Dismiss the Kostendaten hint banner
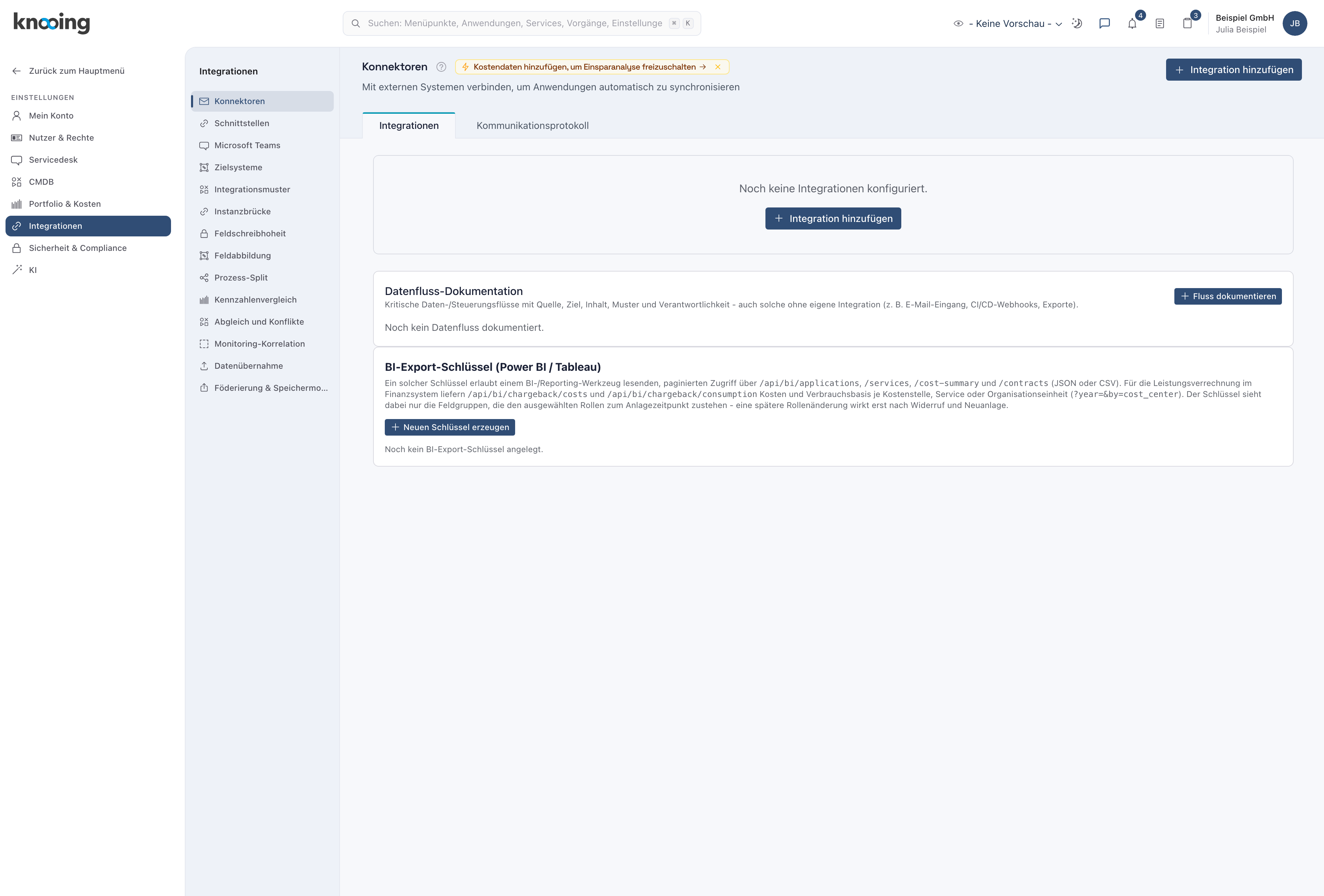This screenshot has height=896, width=1324. [718, 67]
